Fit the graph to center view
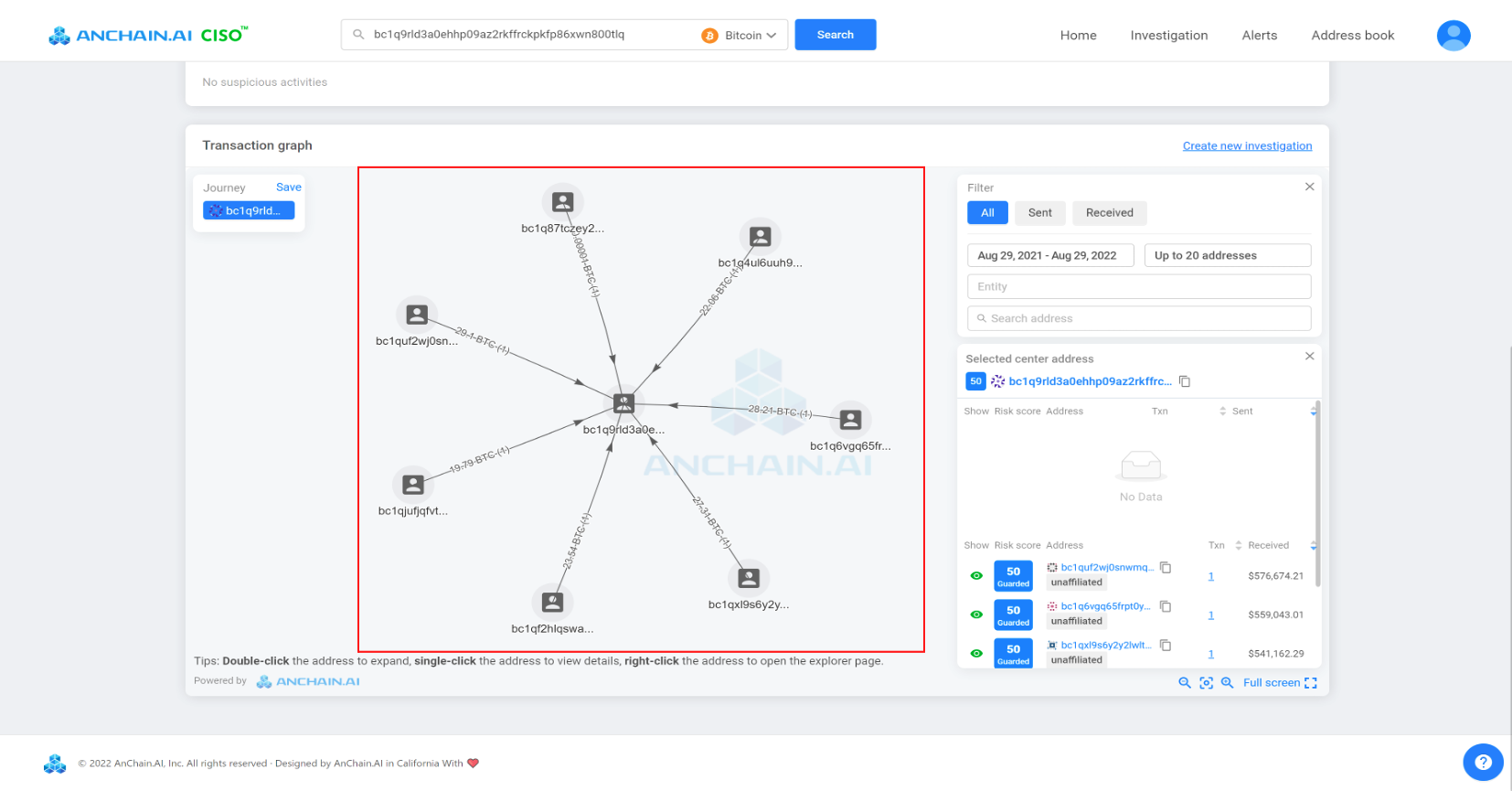This screenshot has width=1512, height=791. coord(1207,683)
